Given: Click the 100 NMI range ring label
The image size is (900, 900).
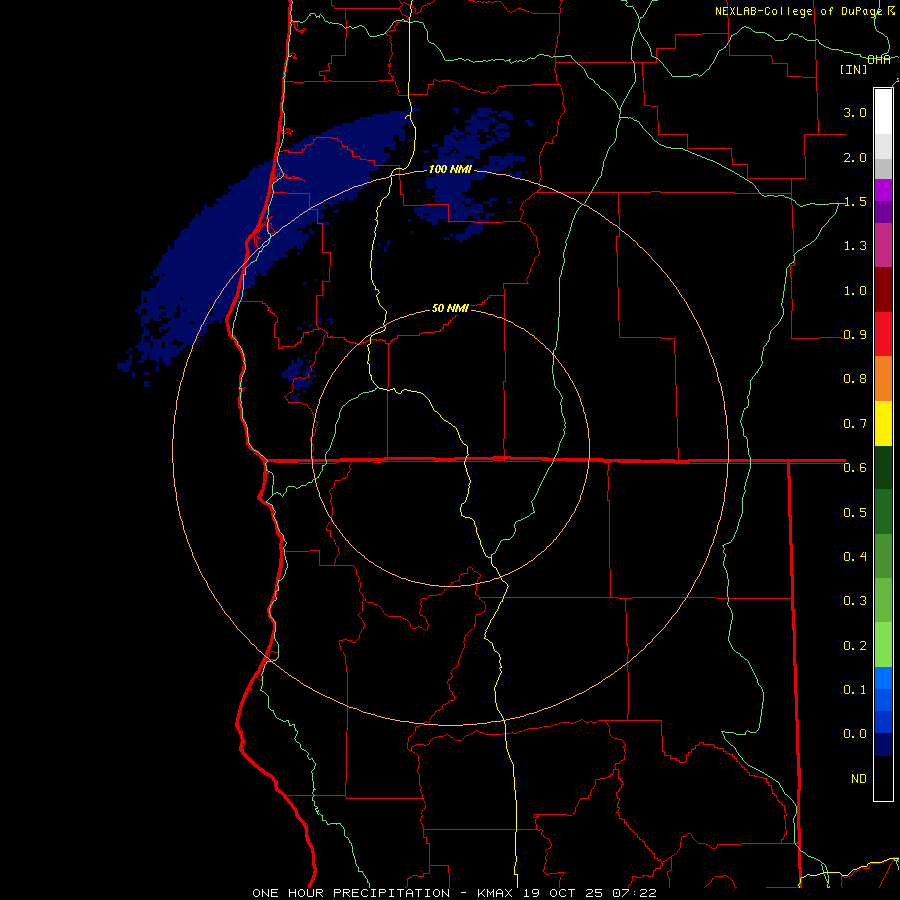Looking at the screenshot, I should (x=450, y=169).
